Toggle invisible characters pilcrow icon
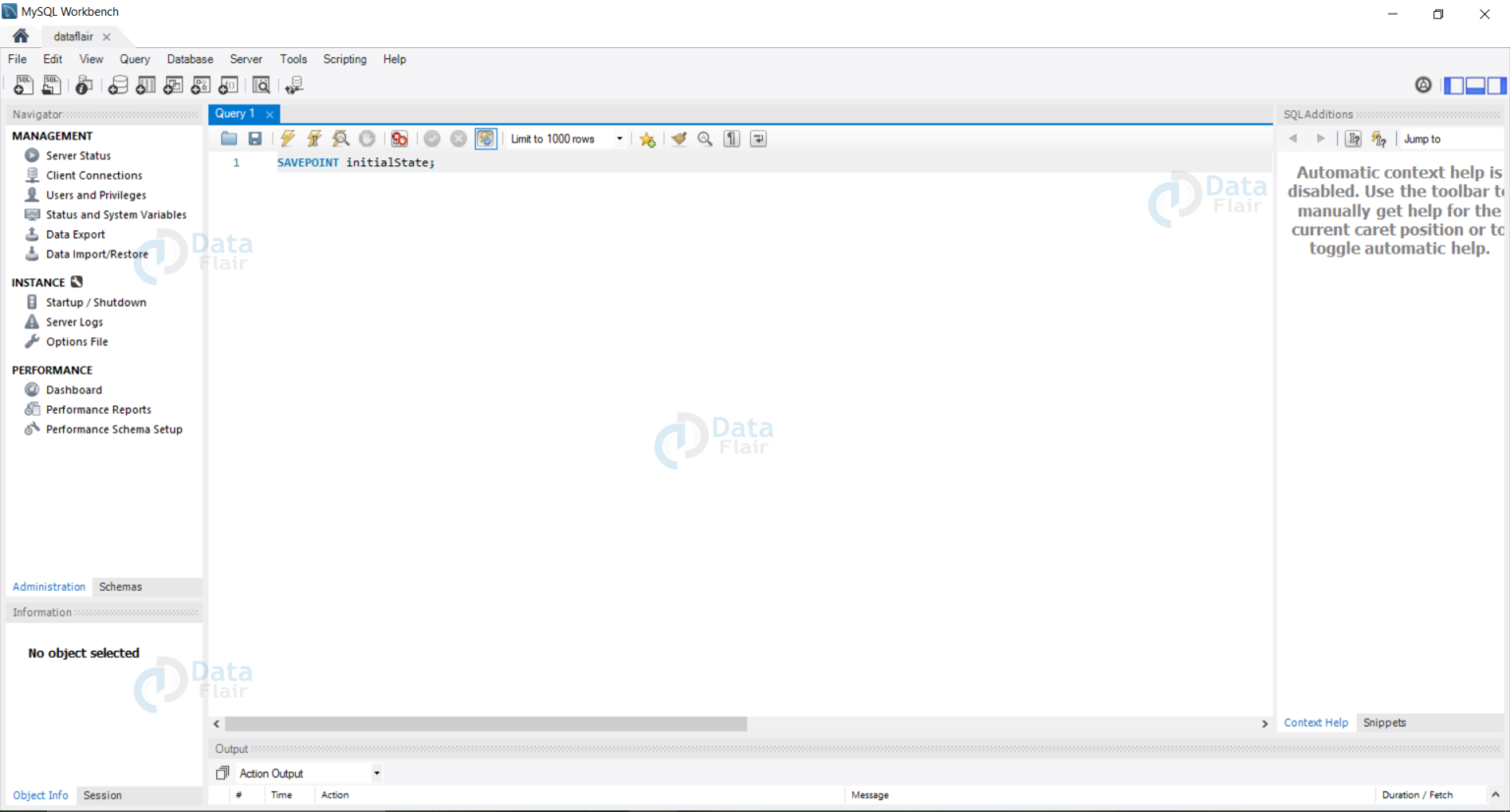Screen dimensions: 1510x812 731,139
